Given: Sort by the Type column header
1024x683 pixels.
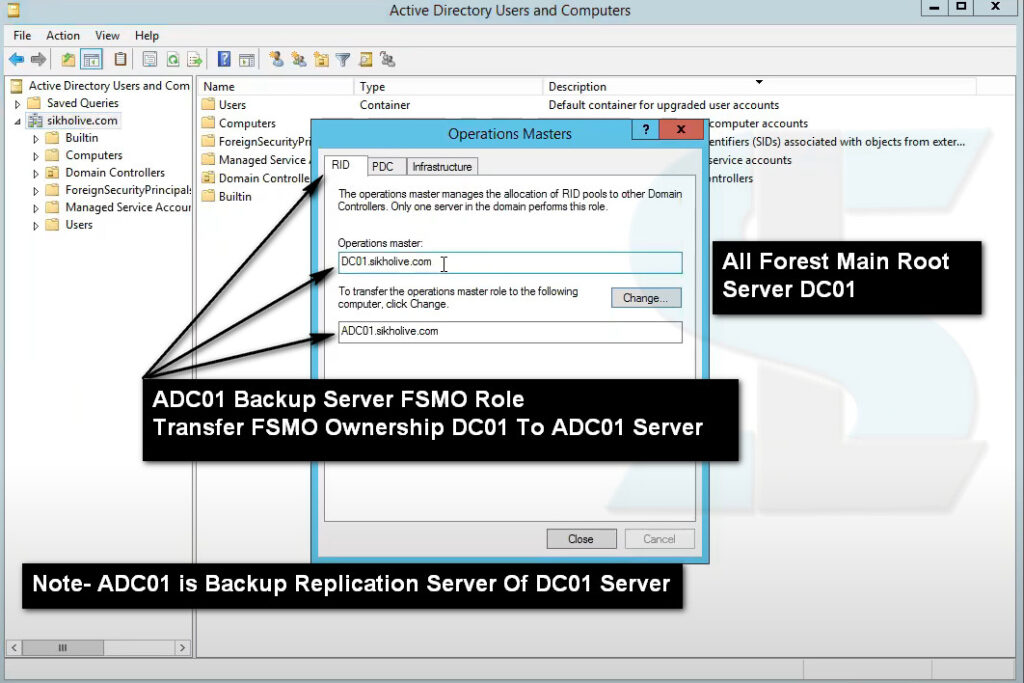Looking at the screenshot, I should point(448,86).
